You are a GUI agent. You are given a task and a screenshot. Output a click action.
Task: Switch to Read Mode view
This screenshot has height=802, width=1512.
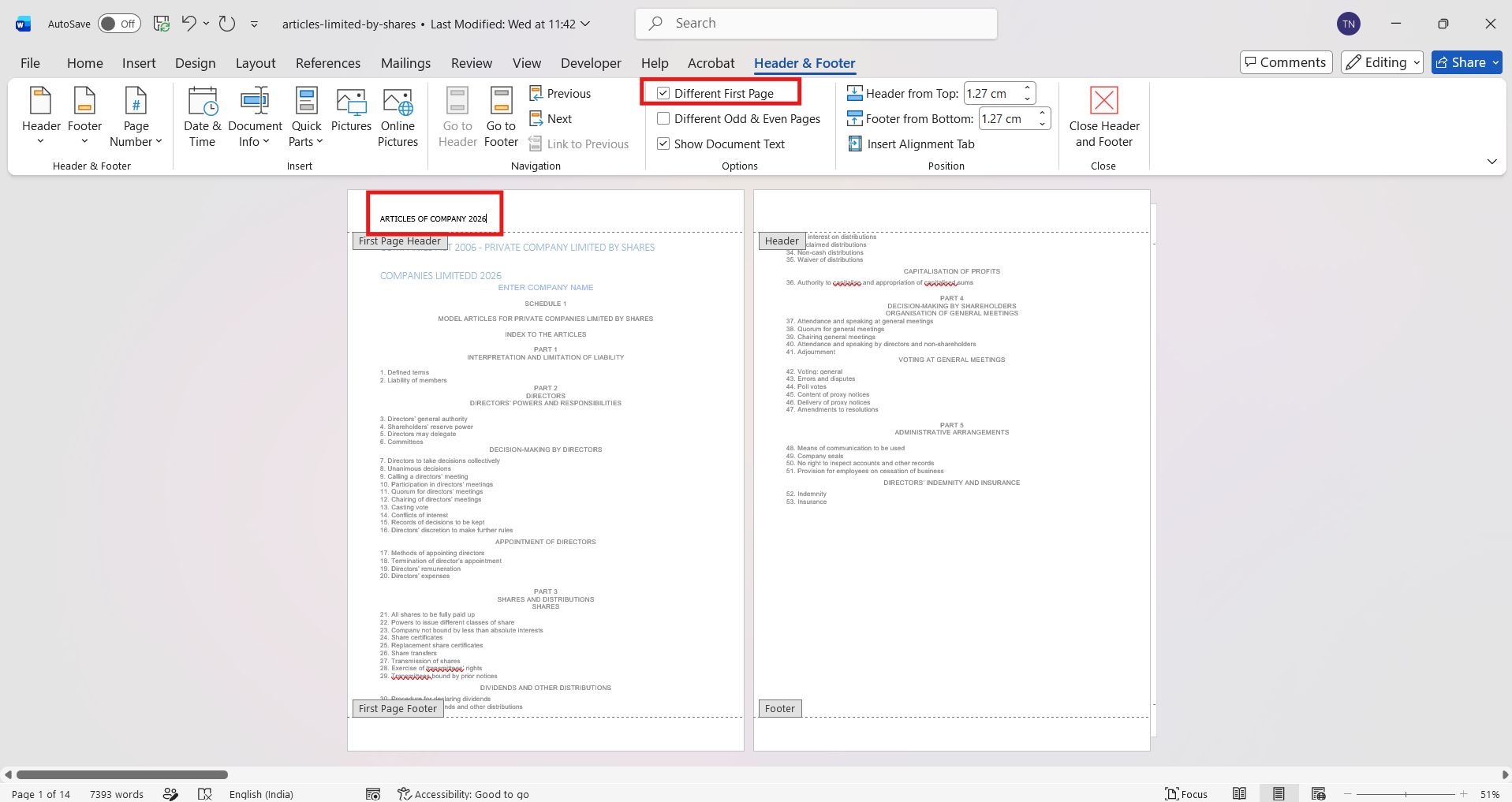point(1240,794)
